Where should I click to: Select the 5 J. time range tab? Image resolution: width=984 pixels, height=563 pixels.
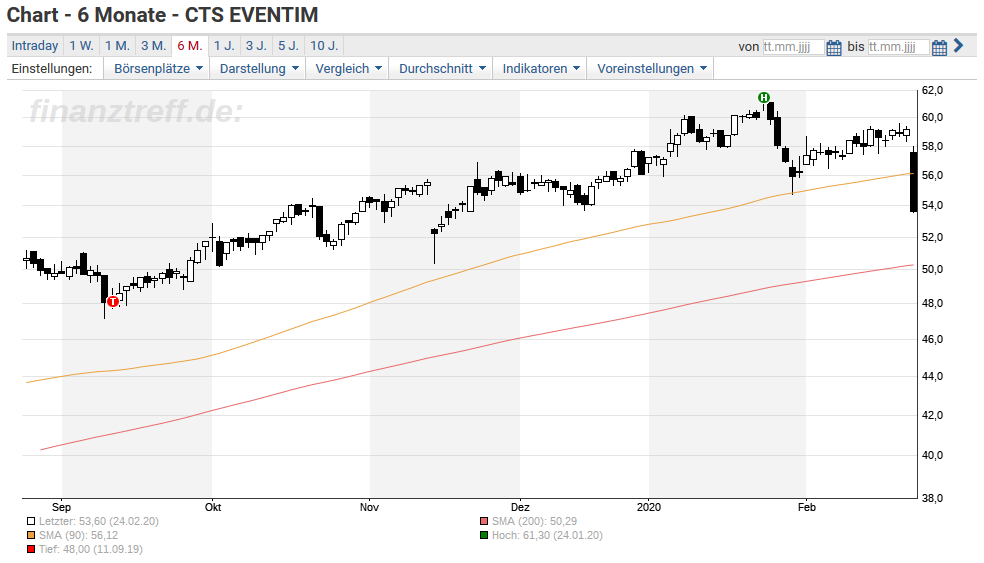pos(289,46)
